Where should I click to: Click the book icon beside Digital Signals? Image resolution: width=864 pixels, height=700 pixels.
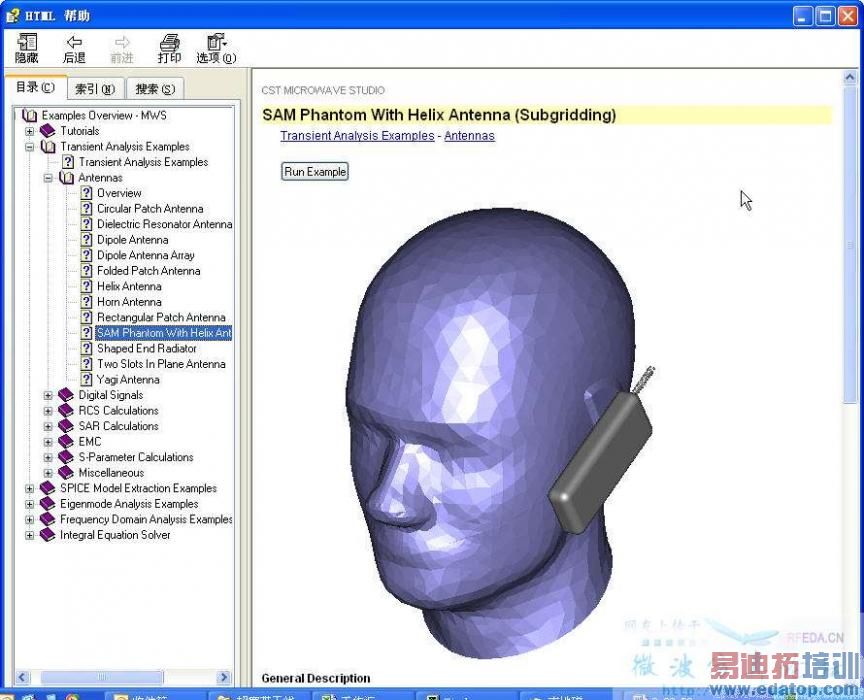66,395
